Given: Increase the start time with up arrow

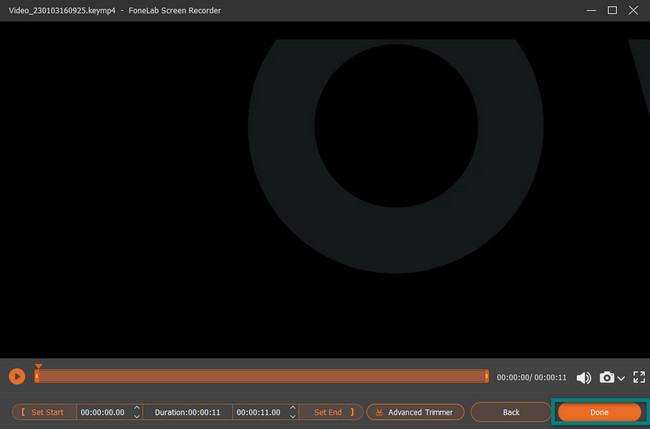Looking at the screenshot, I should click(x=137, y=408).
